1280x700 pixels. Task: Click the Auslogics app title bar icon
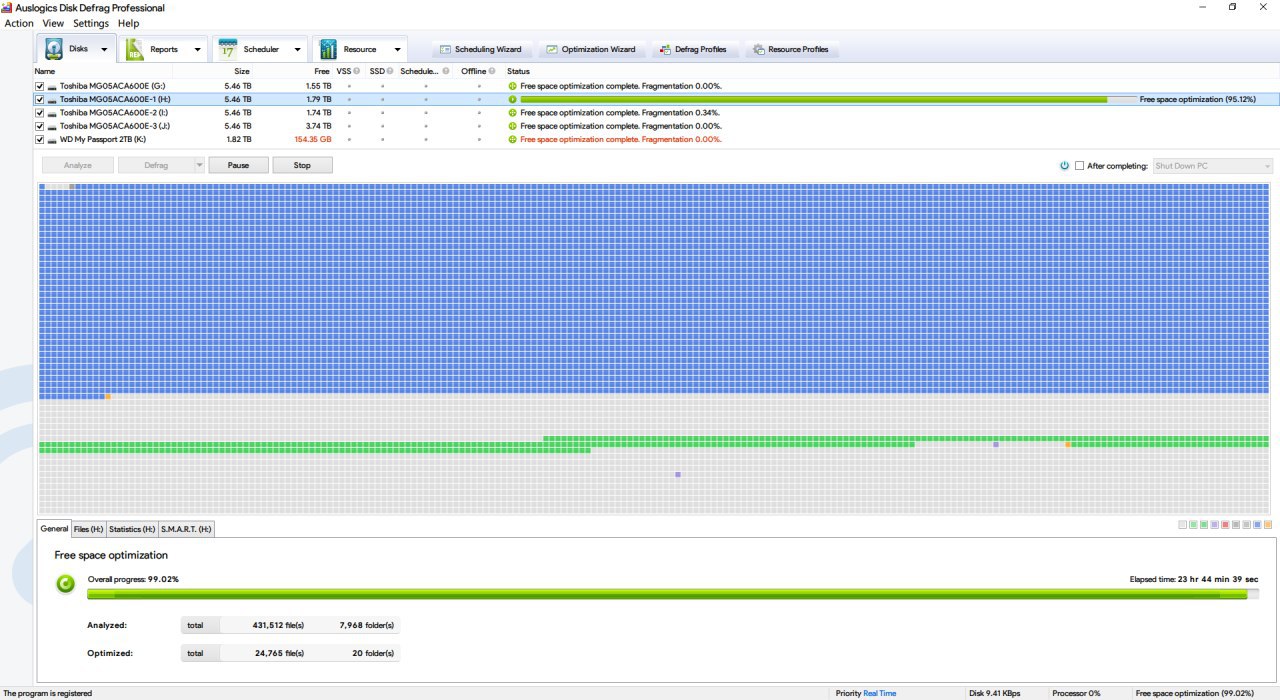7,7
